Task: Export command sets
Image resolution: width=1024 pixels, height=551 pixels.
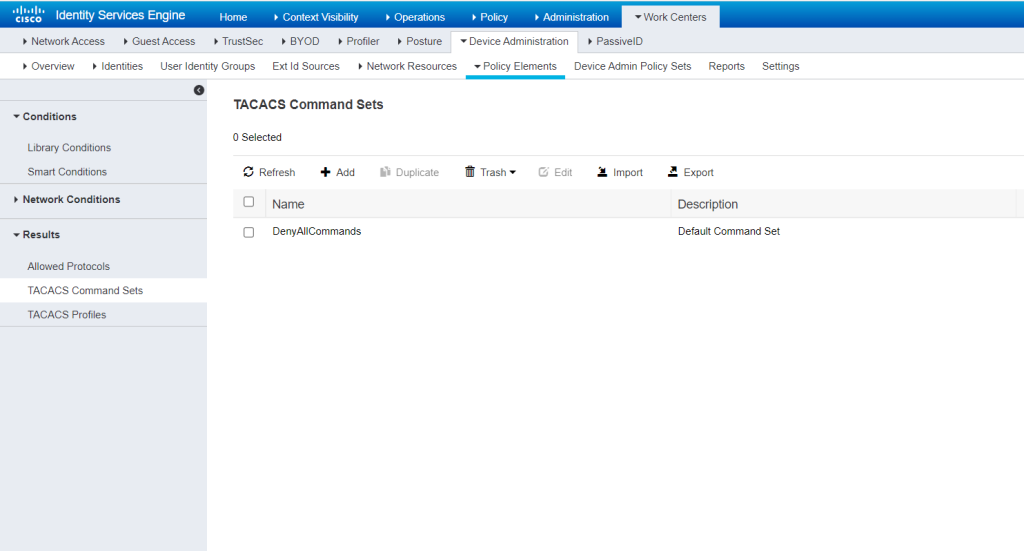Action: 690,172
